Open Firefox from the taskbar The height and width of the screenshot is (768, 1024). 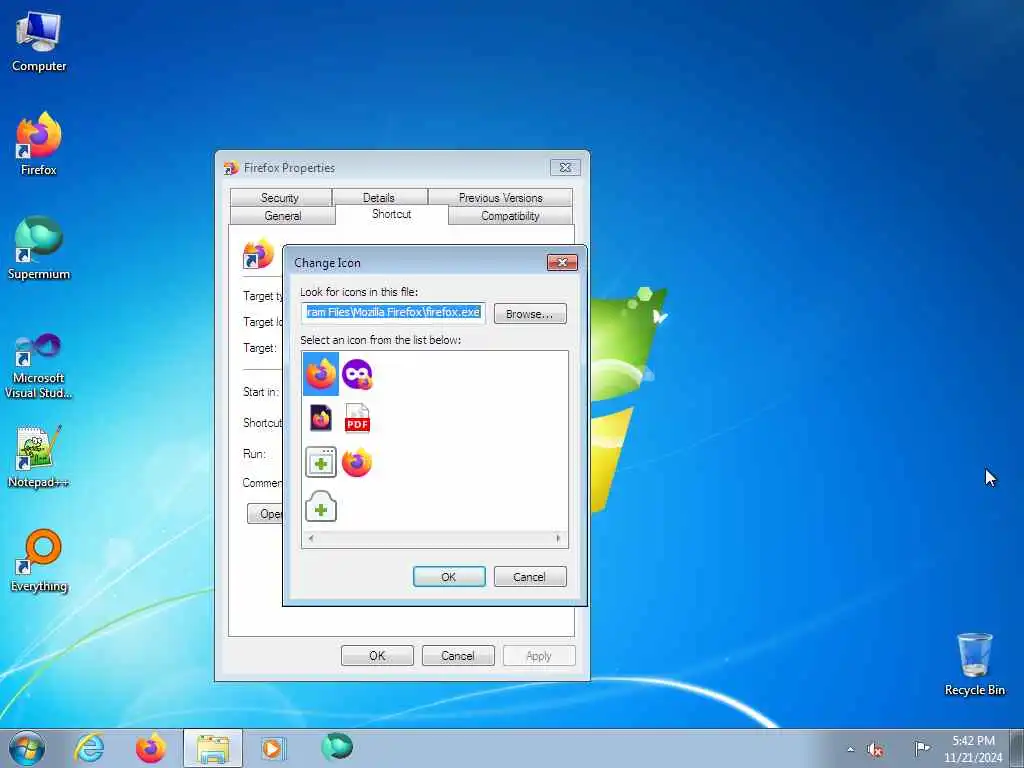[150, 748]
